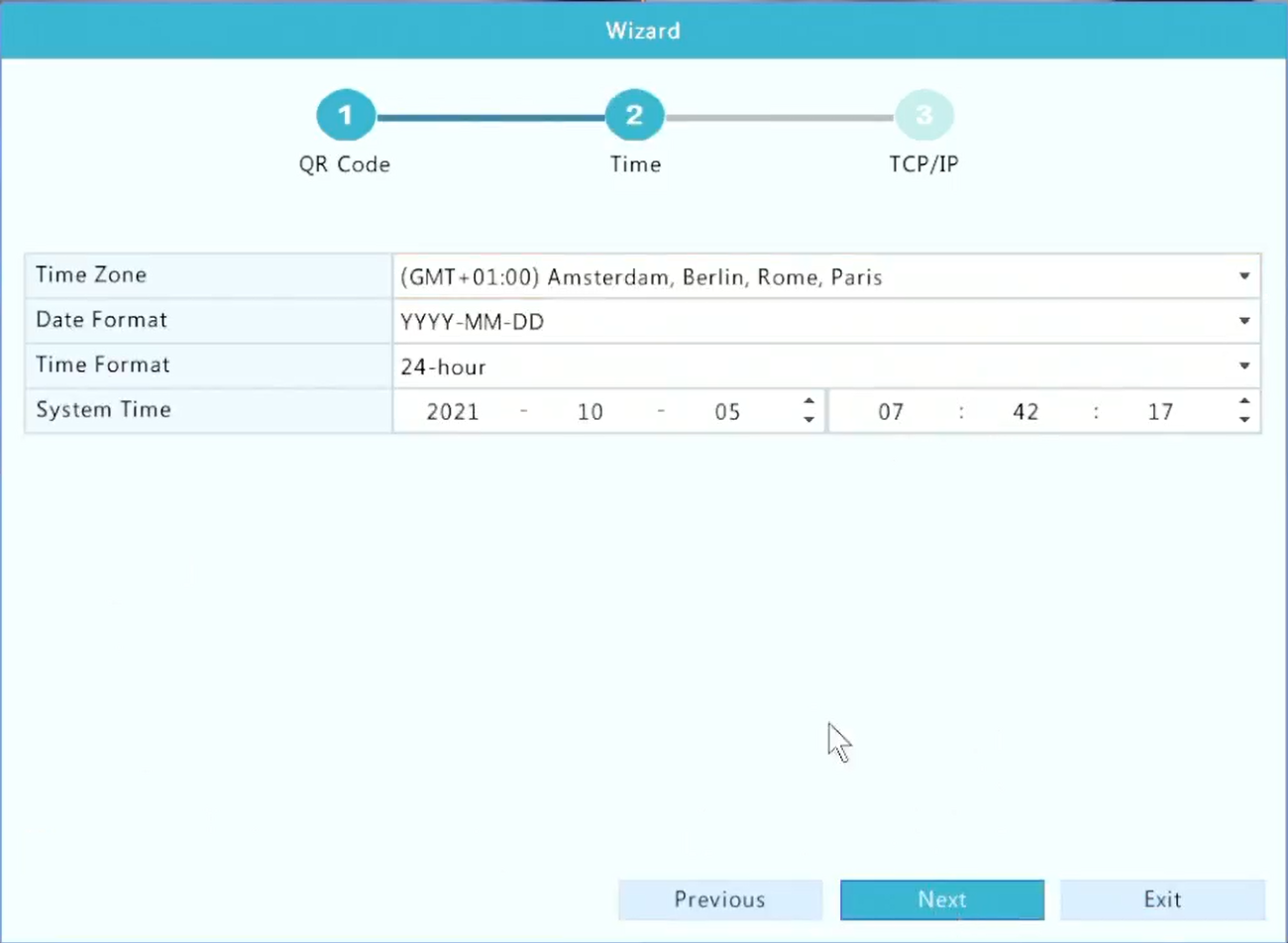This screenshot has height=943, width=1288.
Task: Choose the Amsterdam, Berlin, Rome, Paris time zone box
Action: (826, 276)
